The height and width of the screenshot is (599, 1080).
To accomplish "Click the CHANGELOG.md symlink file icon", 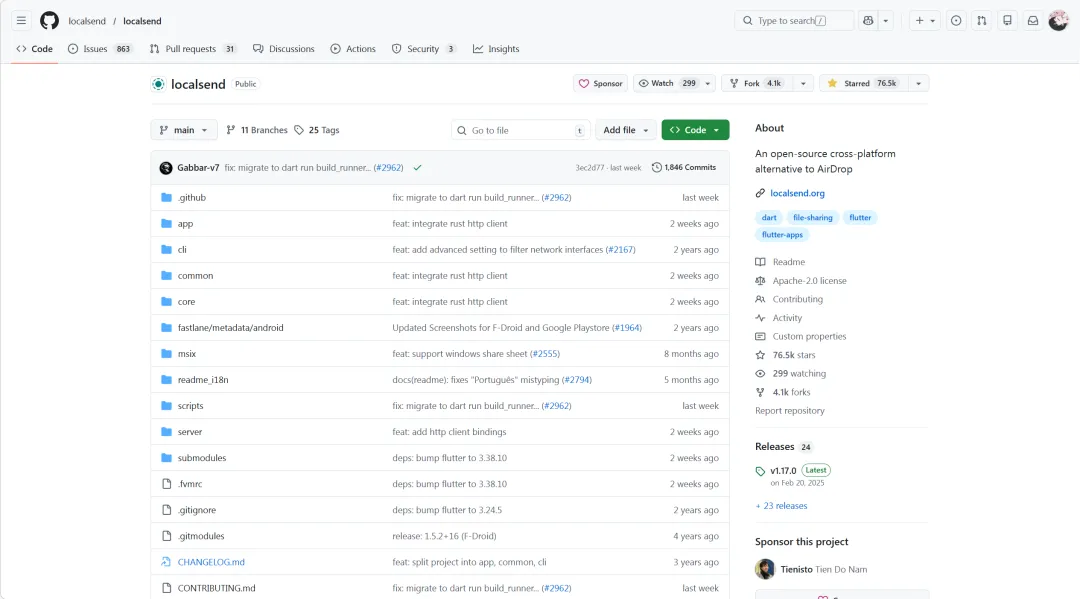I will 166,562.
